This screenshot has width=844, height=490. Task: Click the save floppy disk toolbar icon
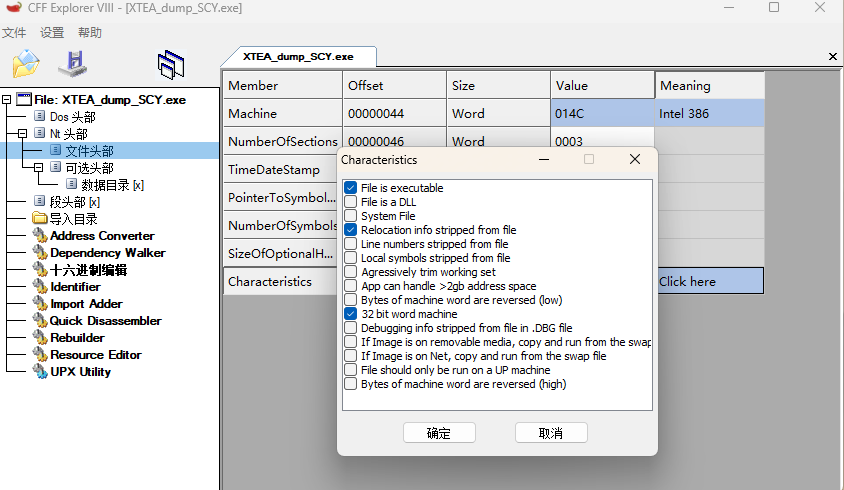pos(73,65)
